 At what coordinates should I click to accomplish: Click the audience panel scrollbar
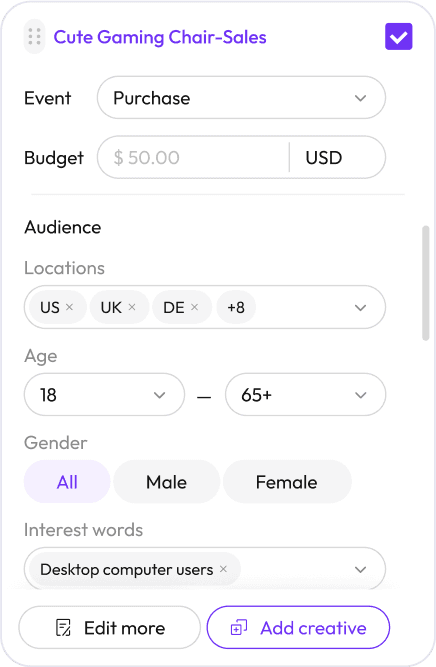click(425, 283)
